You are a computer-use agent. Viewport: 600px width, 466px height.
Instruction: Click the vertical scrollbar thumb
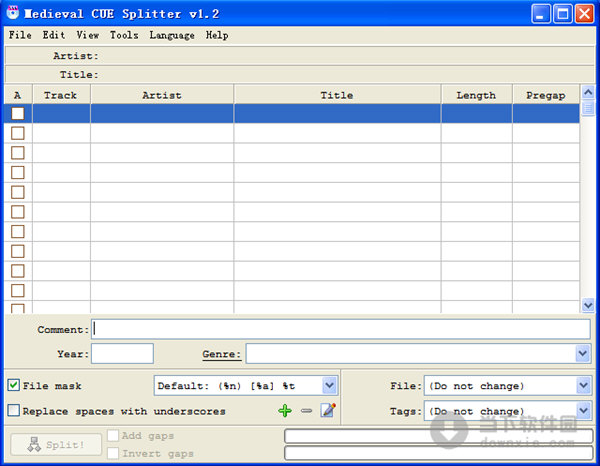coord(588,108)
